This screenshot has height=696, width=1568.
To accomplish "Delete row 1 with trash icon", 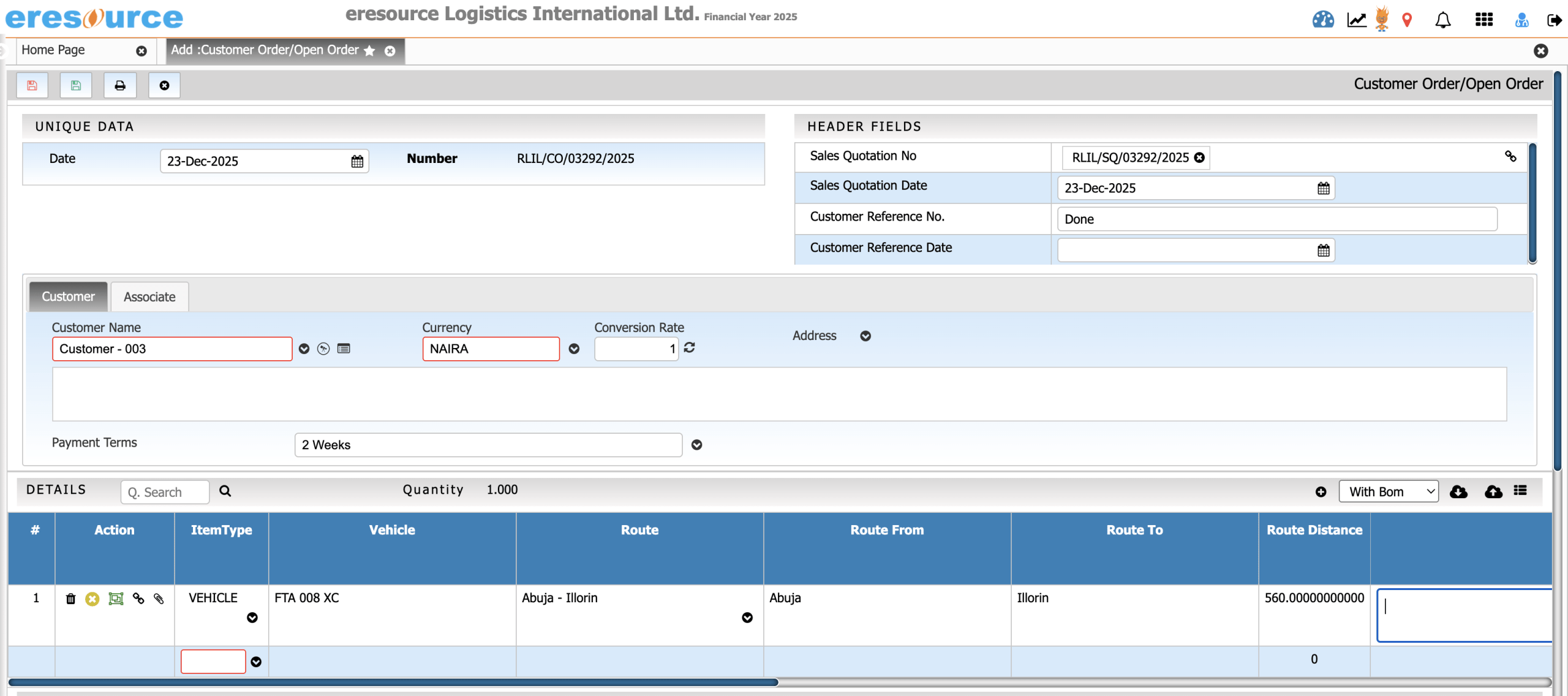I will click(x=71, y=599).
